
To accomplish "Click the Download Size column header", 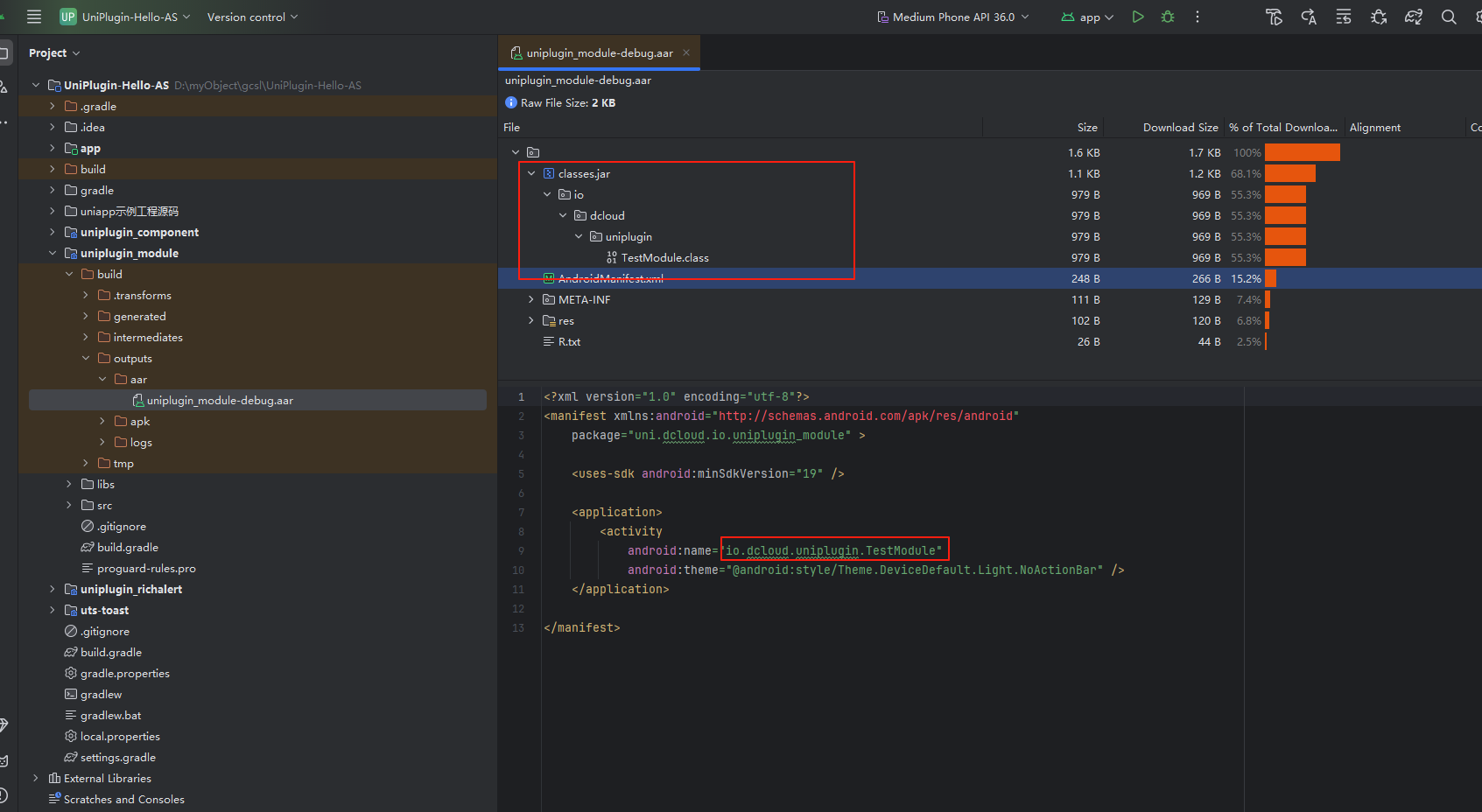I will point(1180,127).
